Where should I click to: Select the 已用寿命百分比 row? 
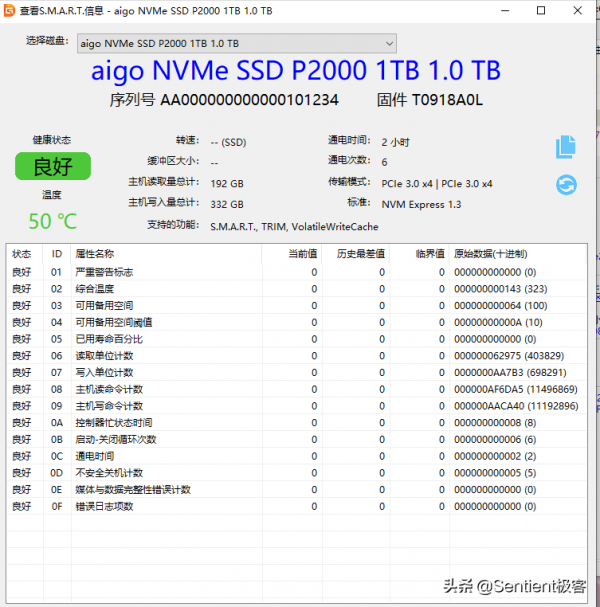297,339
